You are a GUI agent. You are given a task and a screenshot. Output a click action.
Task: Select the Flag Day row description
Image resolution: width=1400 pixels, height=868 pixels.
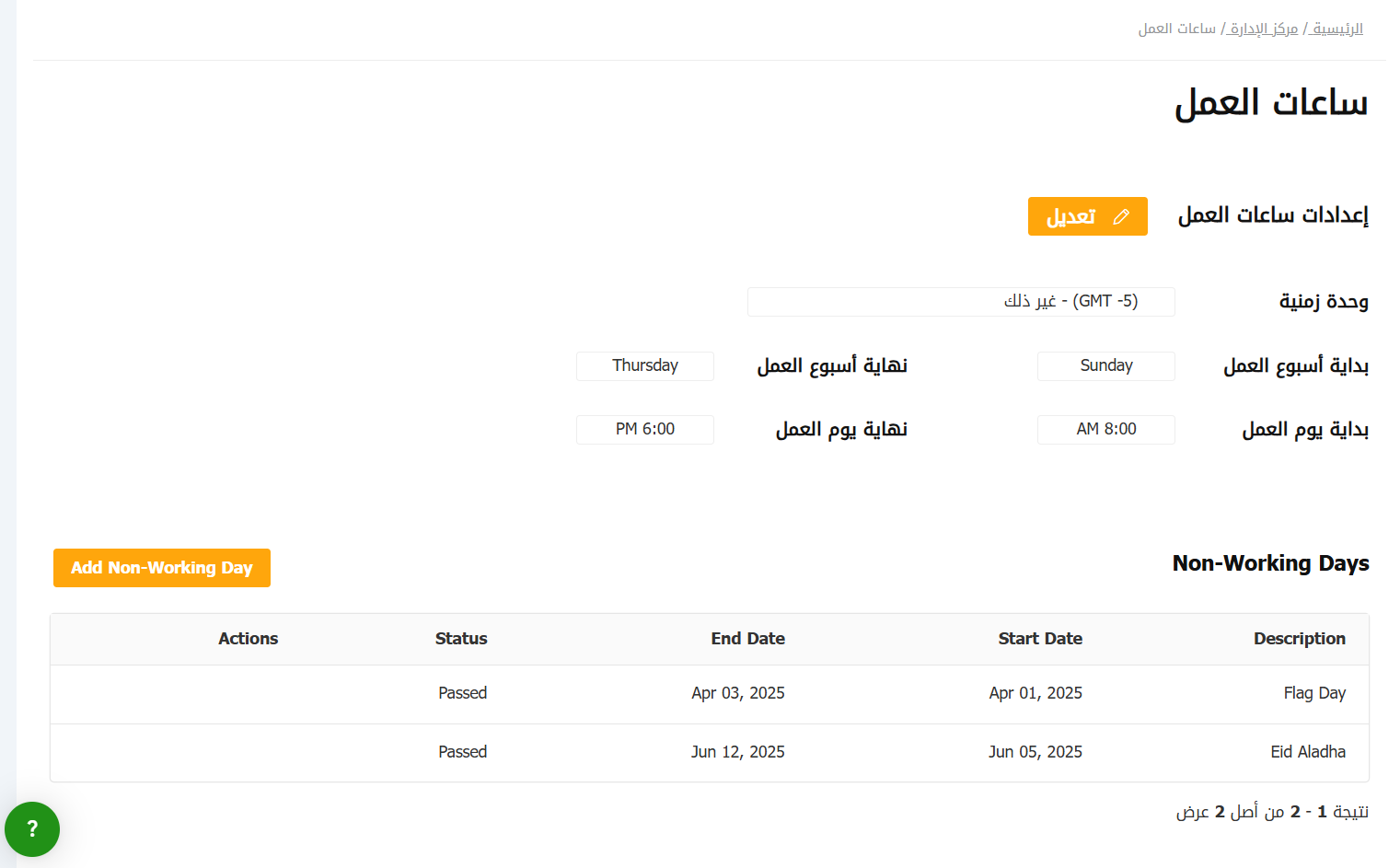(x=1313, y=693)
